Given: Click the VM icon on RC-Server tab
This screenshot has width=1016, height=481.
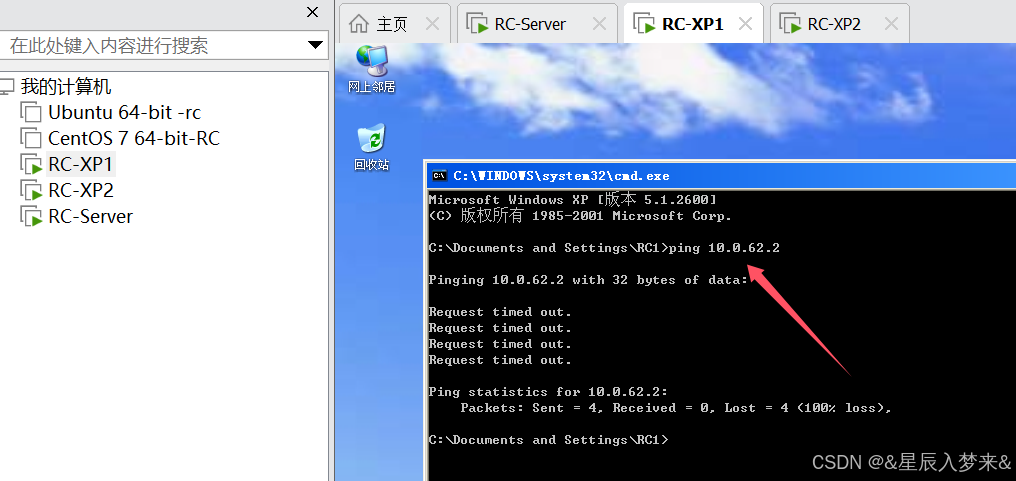Looking at the screenshot, I should click(x=477, y=24).
